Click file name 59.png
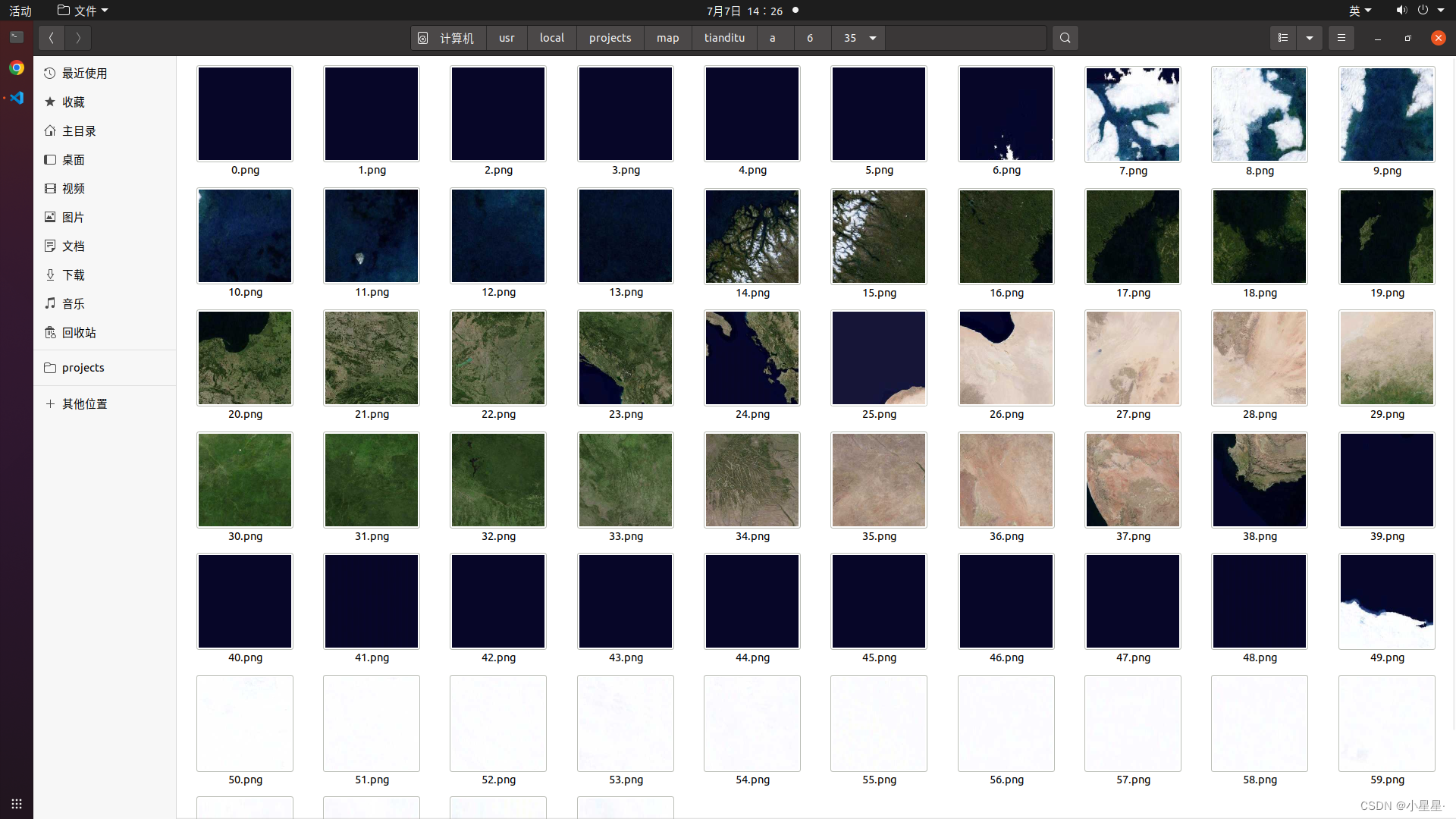 pyautogui.click(x=1387, y=780)
